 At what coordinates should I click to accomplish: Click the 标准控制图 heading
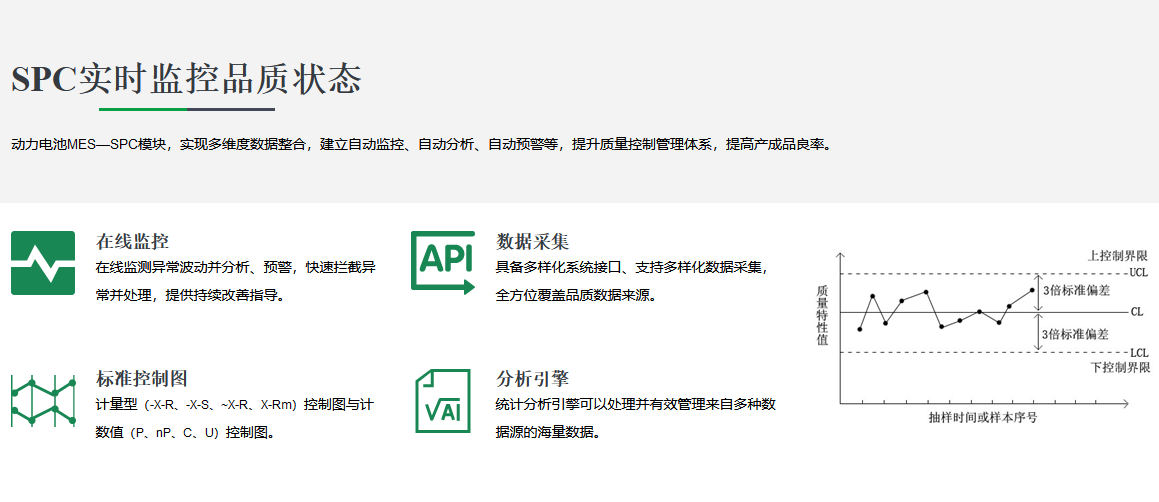click(141, 379)
